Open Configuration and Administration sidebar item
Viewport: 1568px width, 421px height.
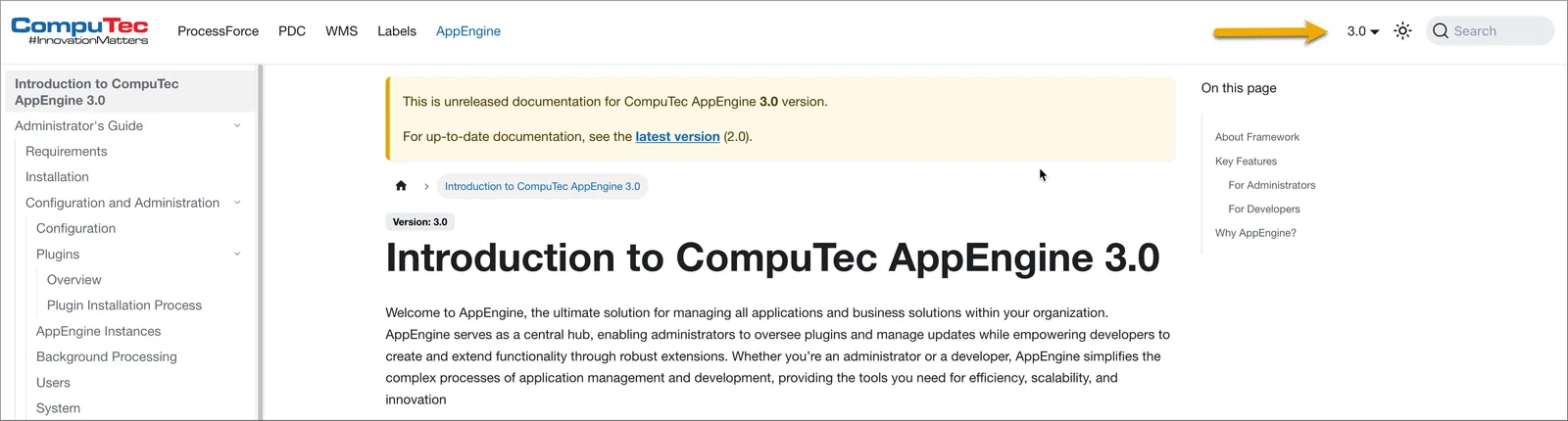[x=122, y=203]
